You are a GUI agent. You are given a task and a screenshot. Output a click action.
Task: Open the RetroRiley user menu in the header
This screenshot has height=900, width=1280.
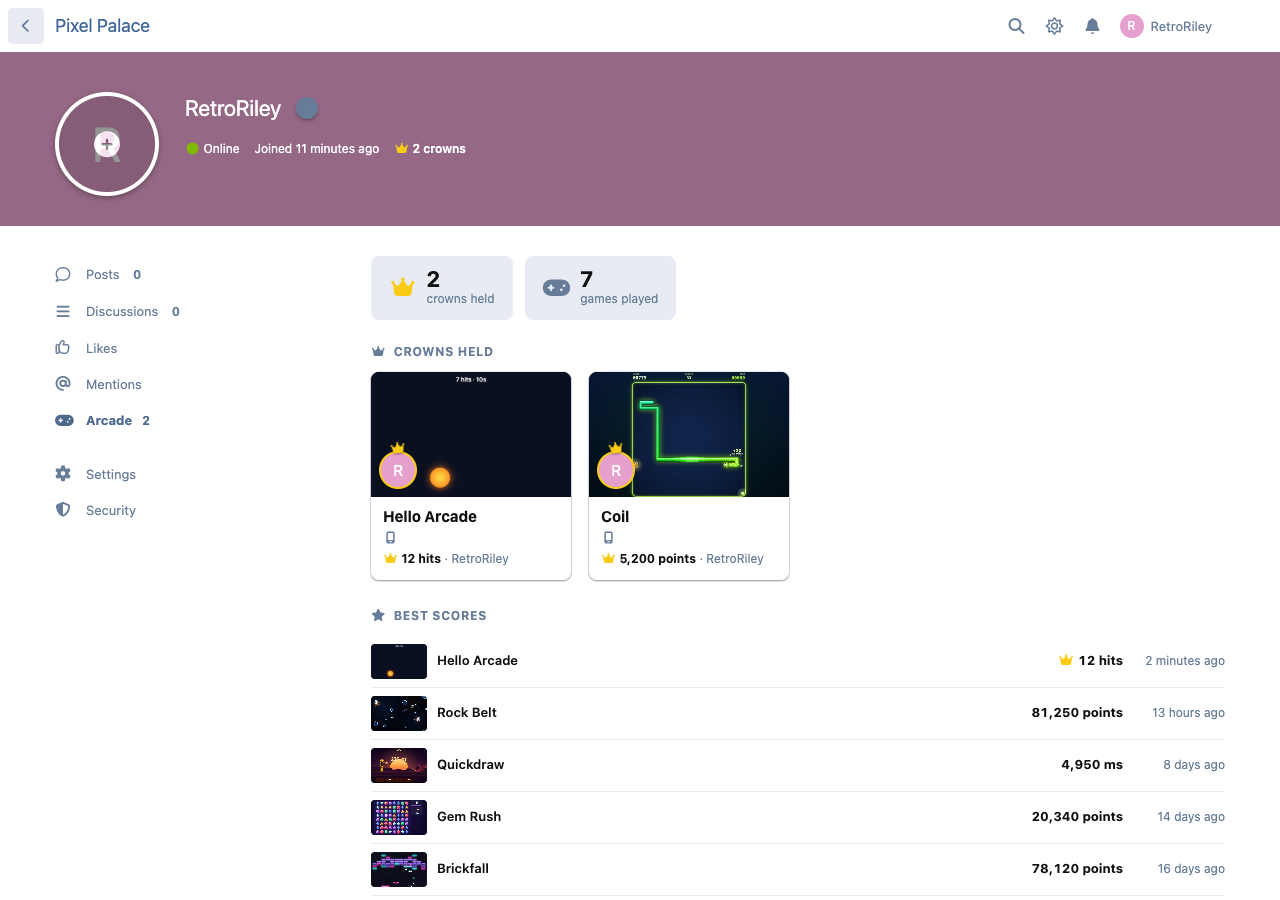1166,26
